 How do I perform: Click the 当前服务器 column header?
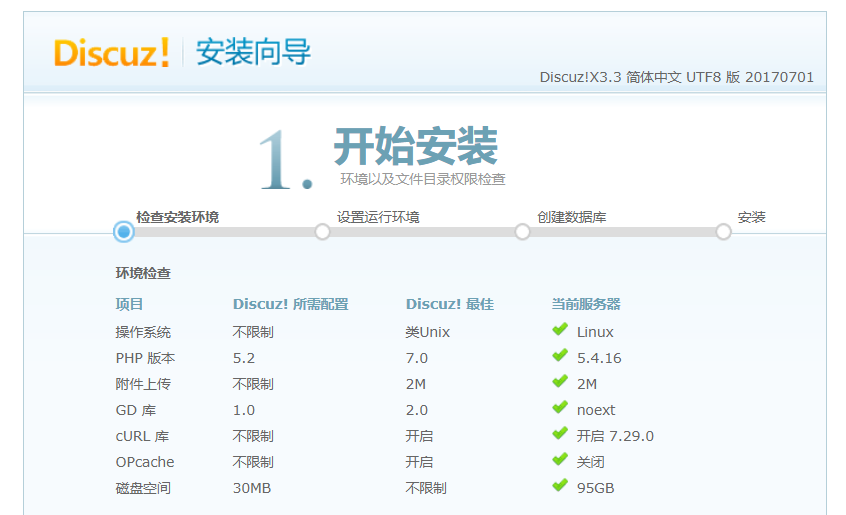[586, 304]
